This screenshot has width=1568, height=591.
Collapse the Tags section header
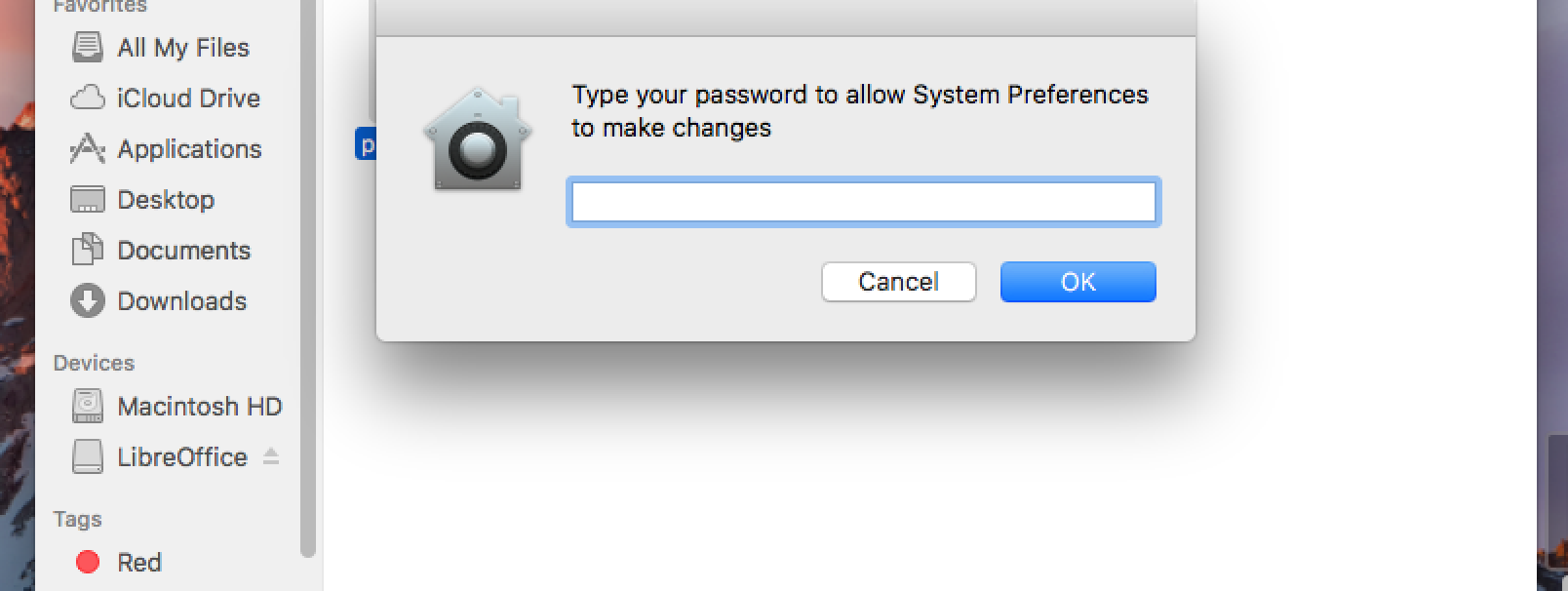point(77,519)
